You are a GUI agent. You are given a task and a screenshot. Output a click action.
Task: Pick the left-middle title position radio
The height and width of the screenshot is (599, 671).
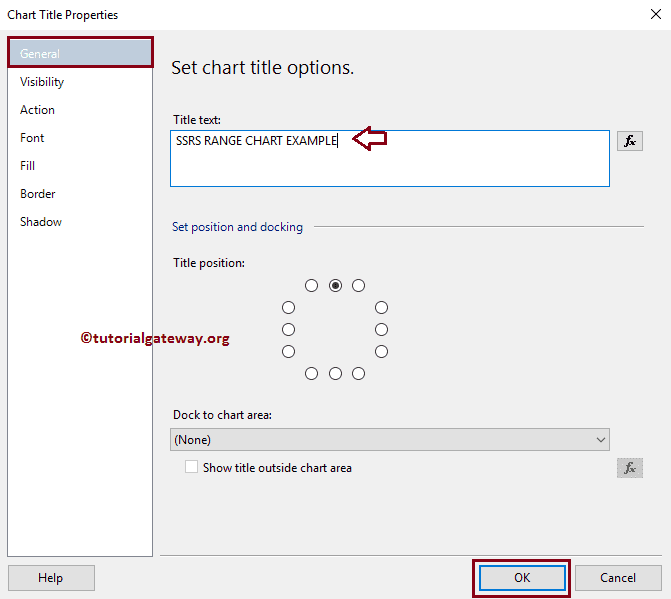coord(289,329)
